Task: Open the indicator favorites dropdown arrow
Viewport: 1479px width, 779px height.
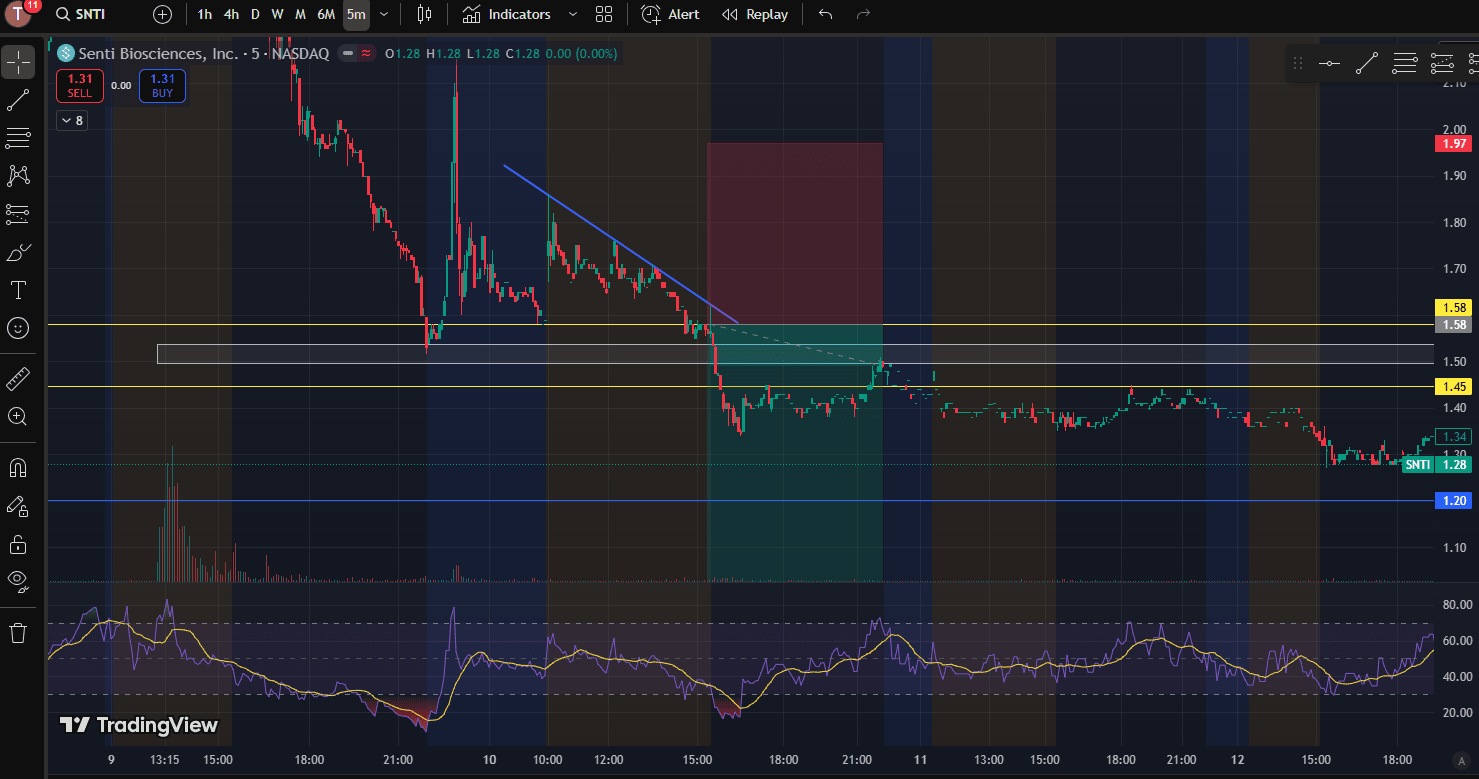Action: (572, 14)
